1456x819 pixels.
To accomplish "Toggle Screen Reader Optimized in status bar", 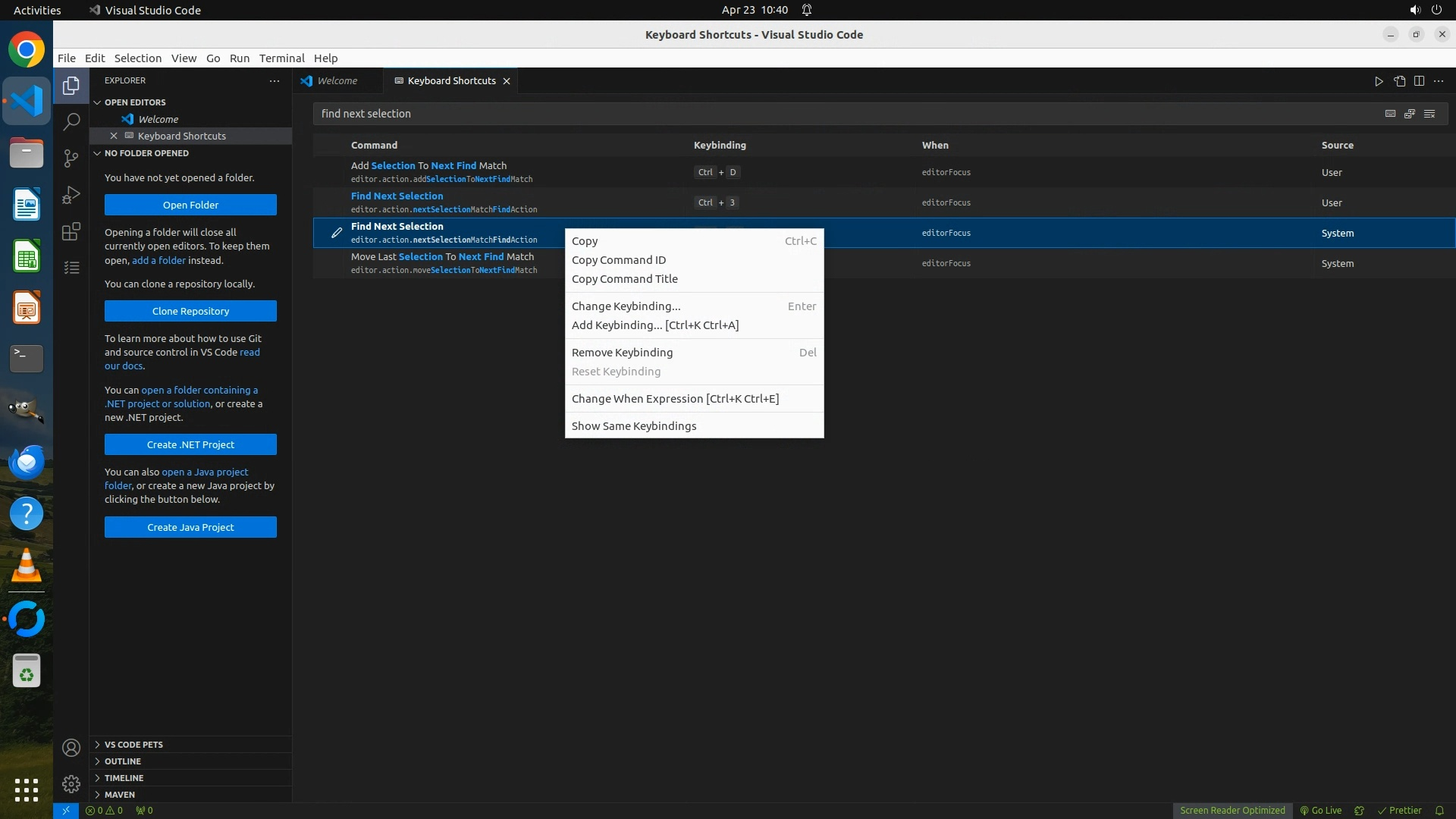I will pos(1232,810).
